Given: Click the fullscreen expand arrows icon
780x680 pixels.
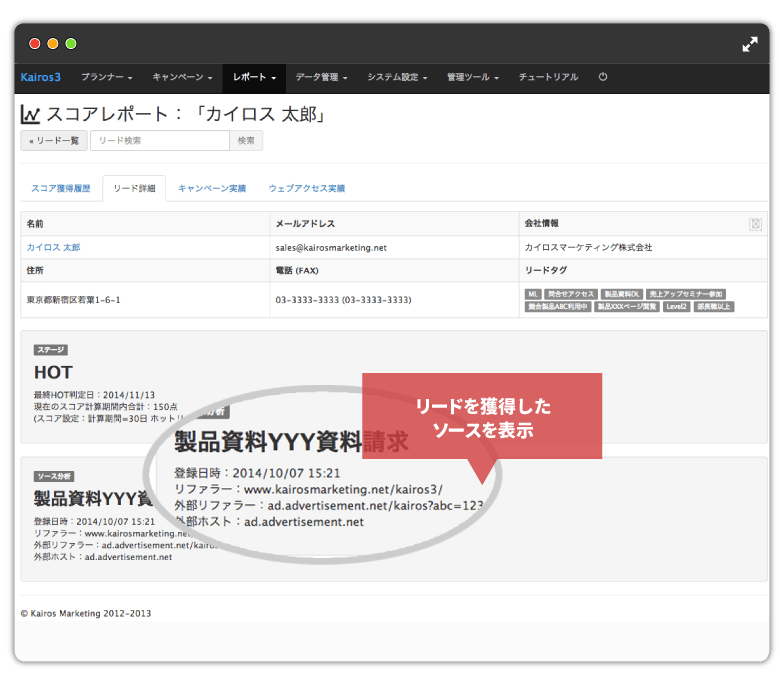Looking at the screenshot, I should point(750,44).
